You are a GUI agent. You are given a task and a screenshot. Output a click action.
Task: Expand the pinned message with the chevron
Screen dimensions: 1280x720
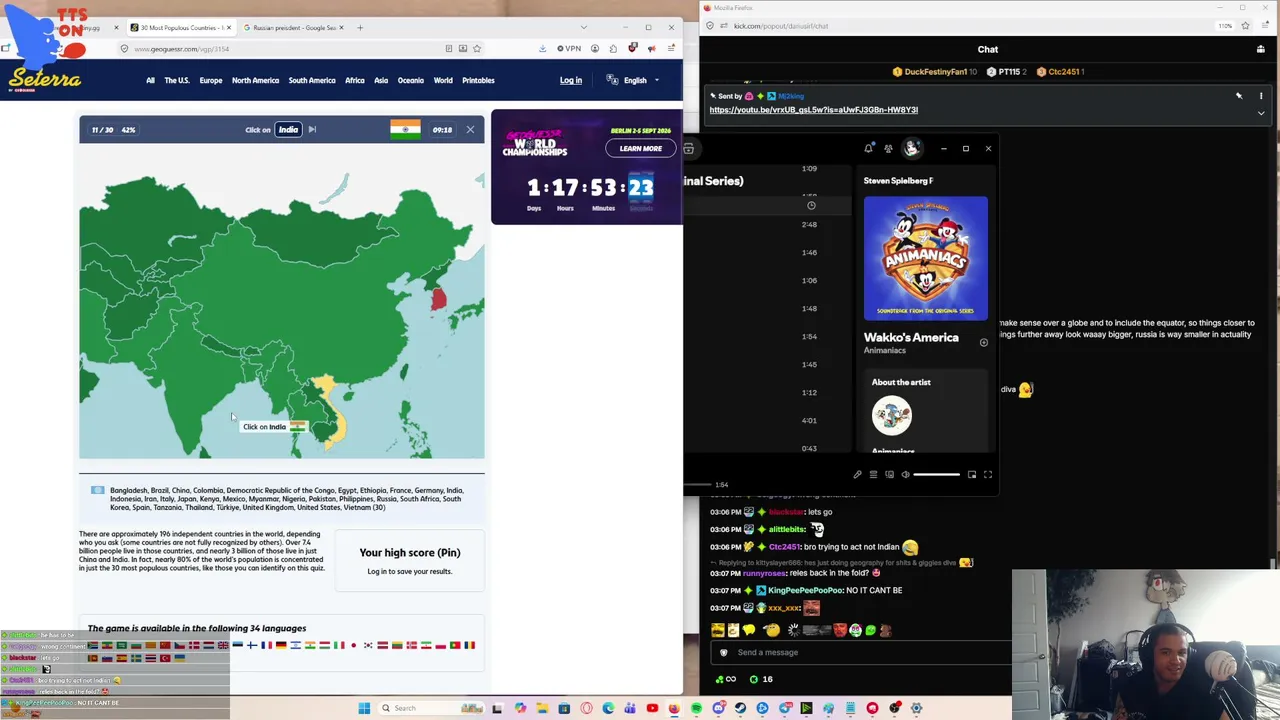click(x=1261, y=113)
